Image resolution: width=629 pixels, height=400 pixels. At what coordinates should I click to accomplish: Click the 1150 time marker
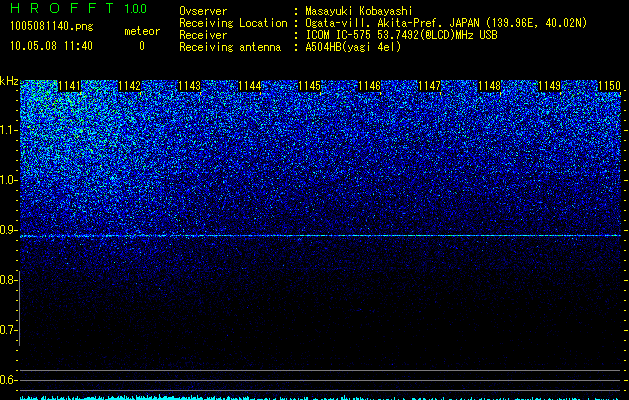coord(609,86)
